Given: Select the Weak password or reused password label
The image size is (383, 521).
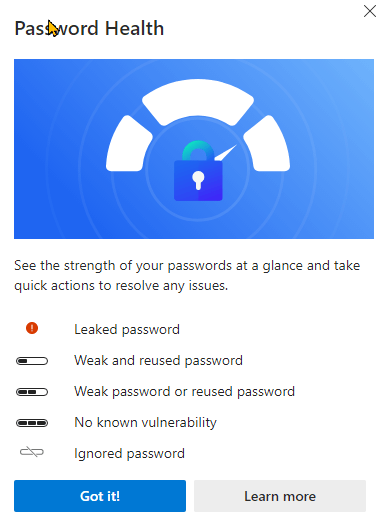Looking at the screenshot, I should tap(184, 391).
